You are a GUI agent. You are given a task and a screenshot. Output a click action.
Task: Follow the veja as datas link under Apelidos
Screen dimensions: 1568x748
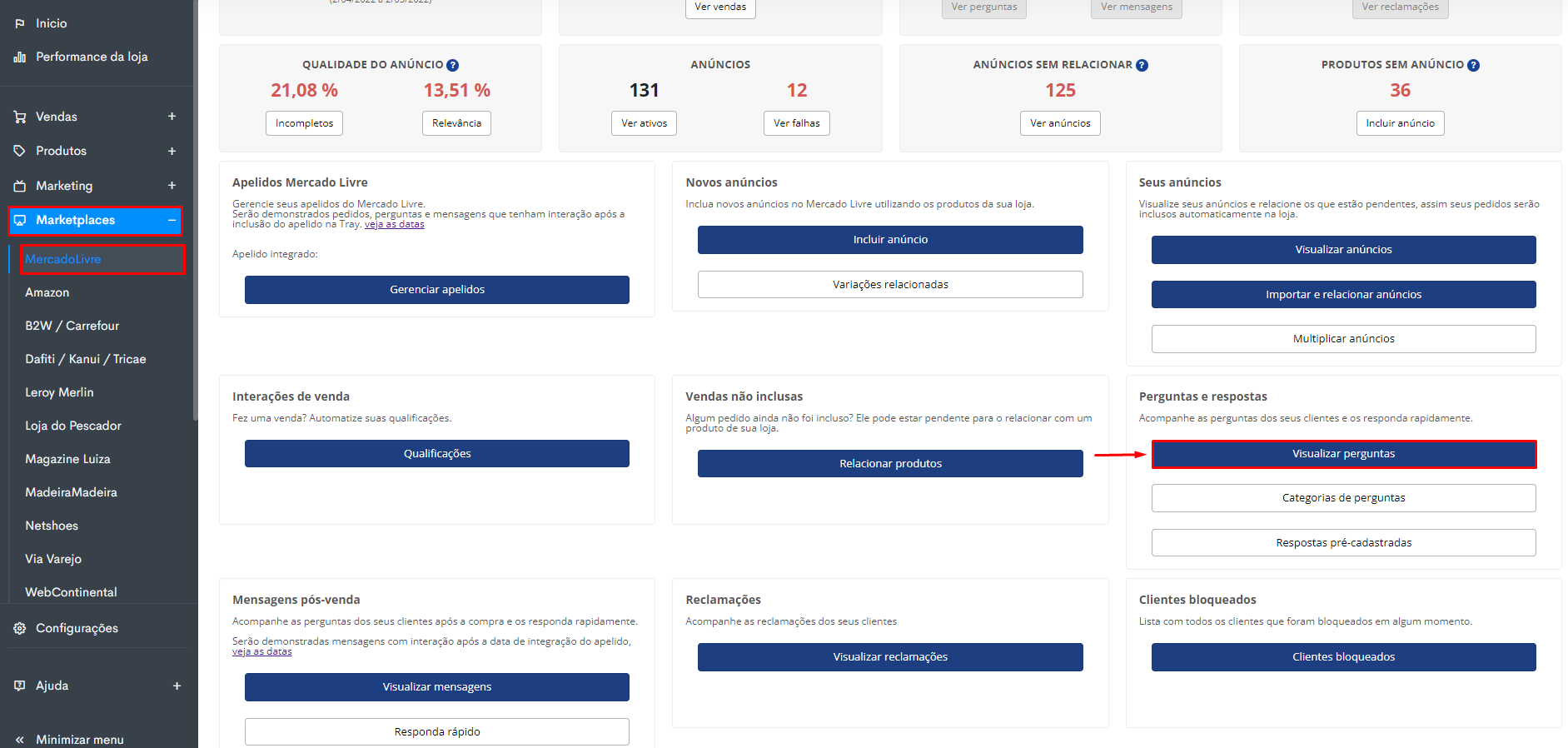[x=395, y=224]
